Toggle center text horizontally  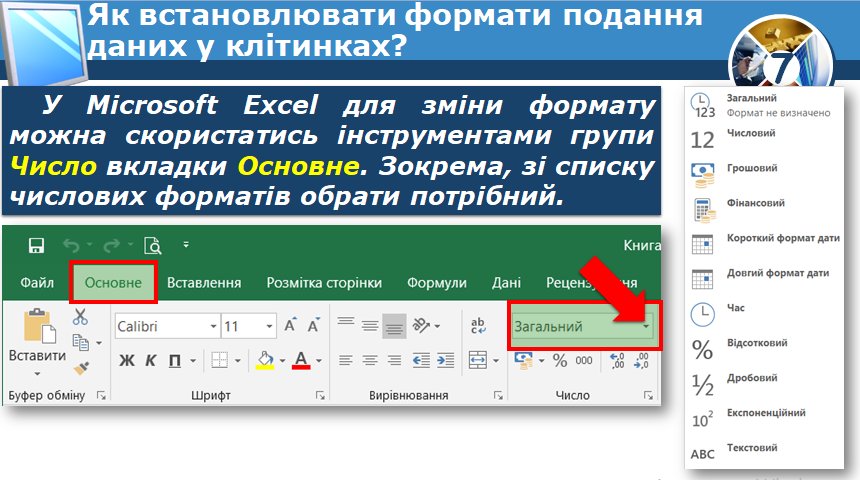[370, 360]
